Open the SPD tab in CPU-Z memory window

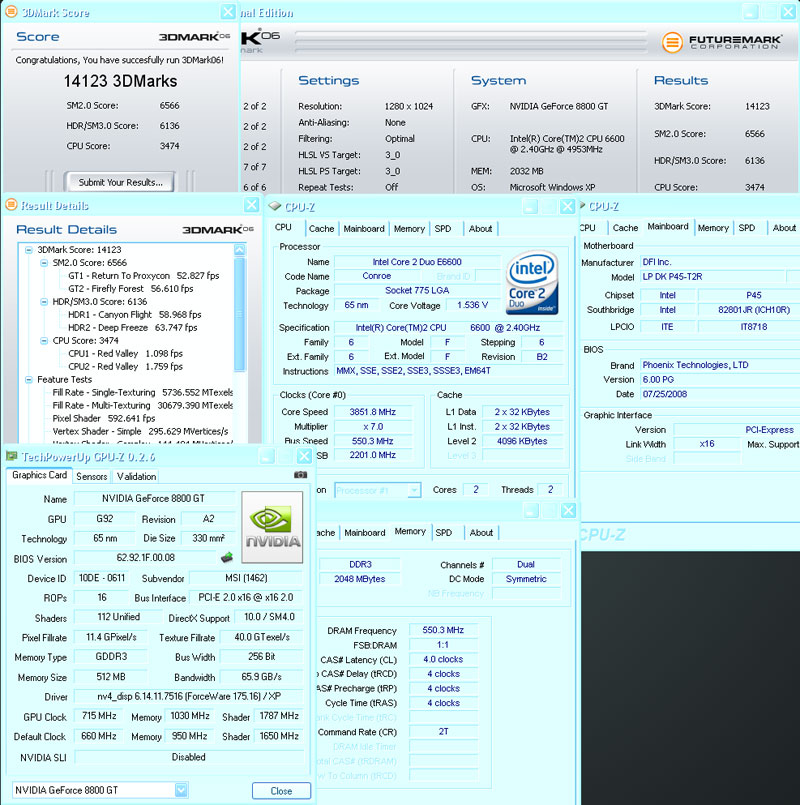click(x=444, y=532)
